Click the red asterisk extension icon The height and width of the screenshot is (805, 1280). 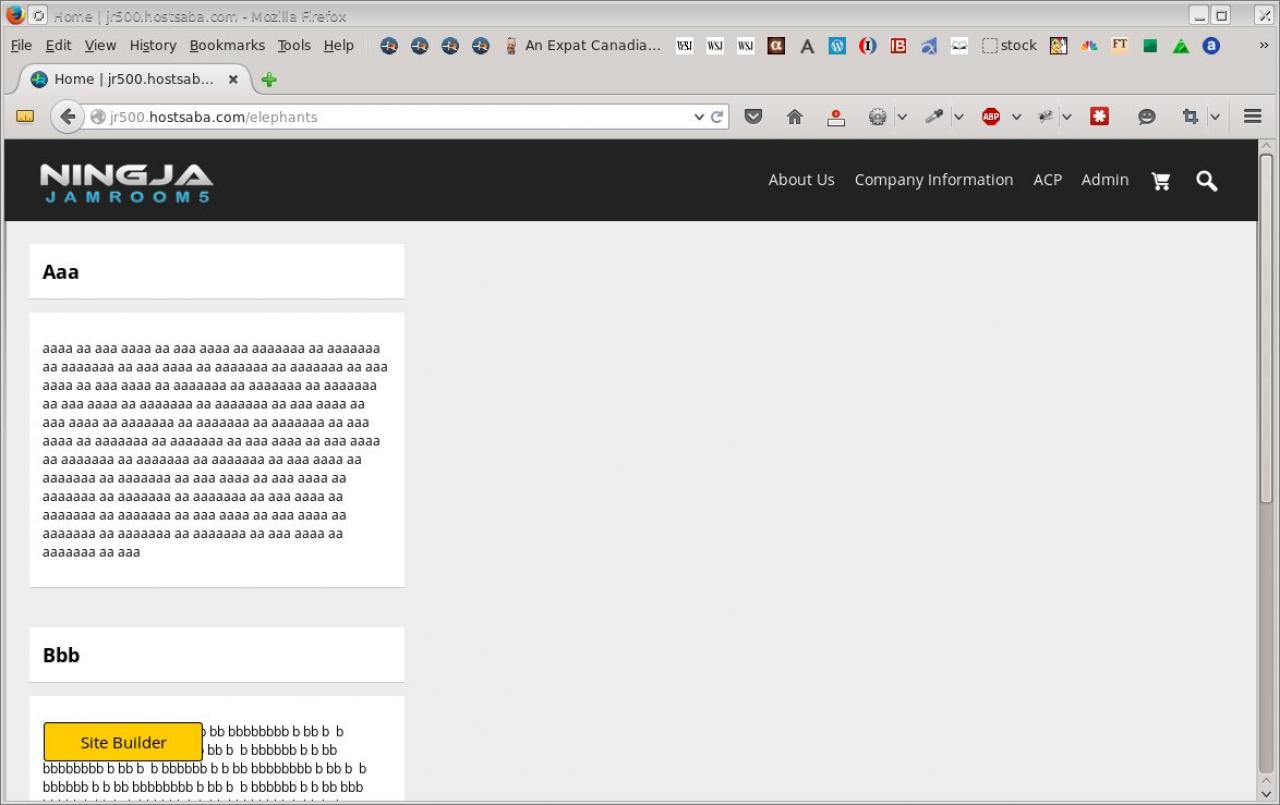(x=1099, y=117)
